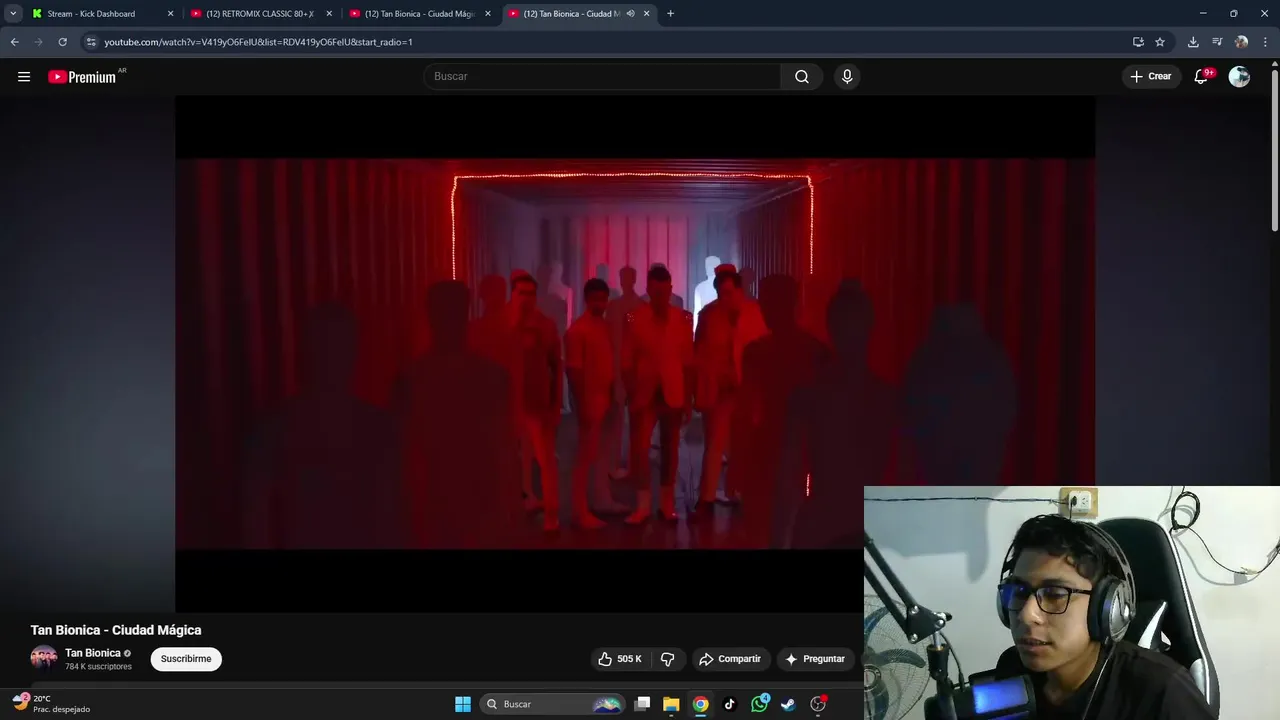Click the browser address bar URL
Image resolution: width=1280 pixels, height=720 pixels.
tap(259, 42)
